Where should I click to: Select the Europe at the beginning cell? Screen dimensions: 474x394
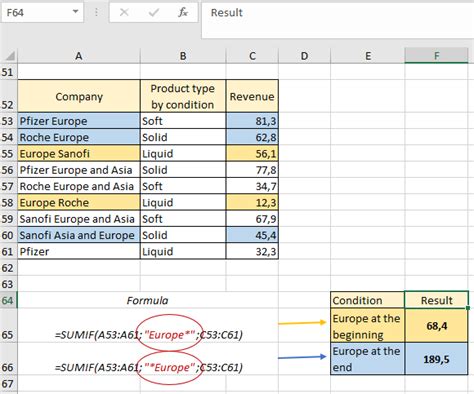click(x=368, y=326)
